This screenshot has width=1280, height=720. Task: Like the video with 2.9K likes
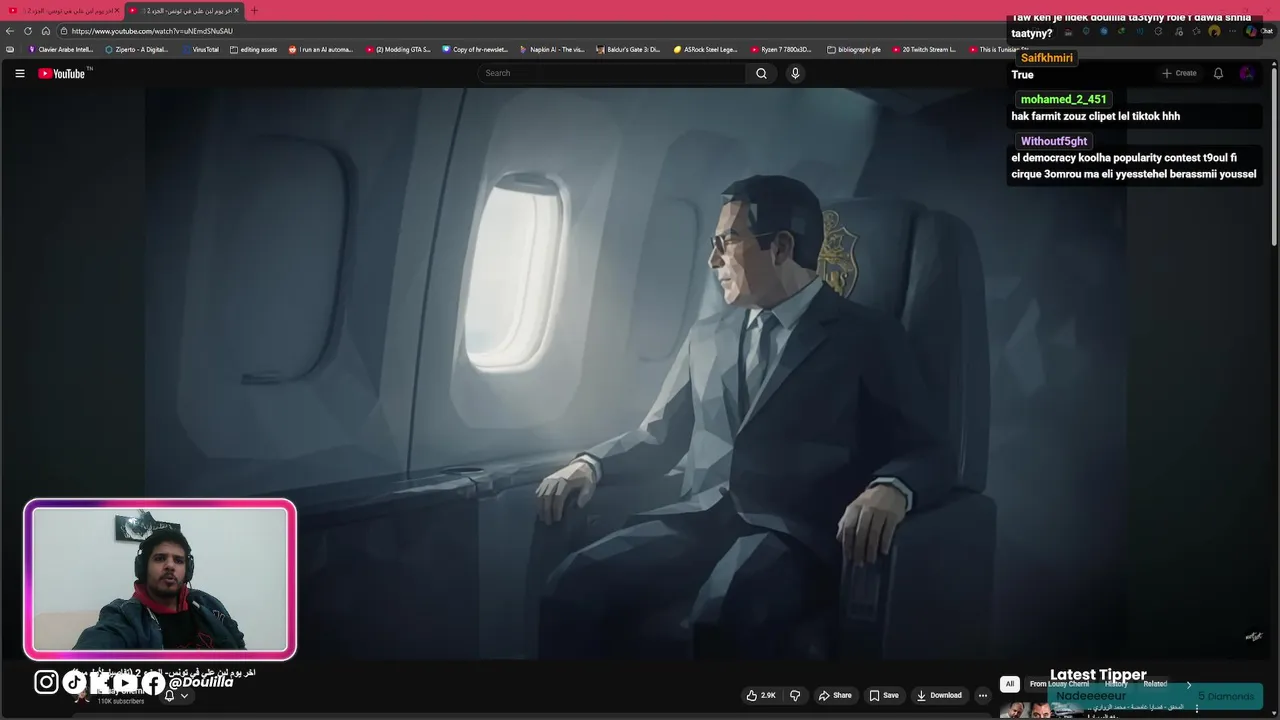pos(760,695)
